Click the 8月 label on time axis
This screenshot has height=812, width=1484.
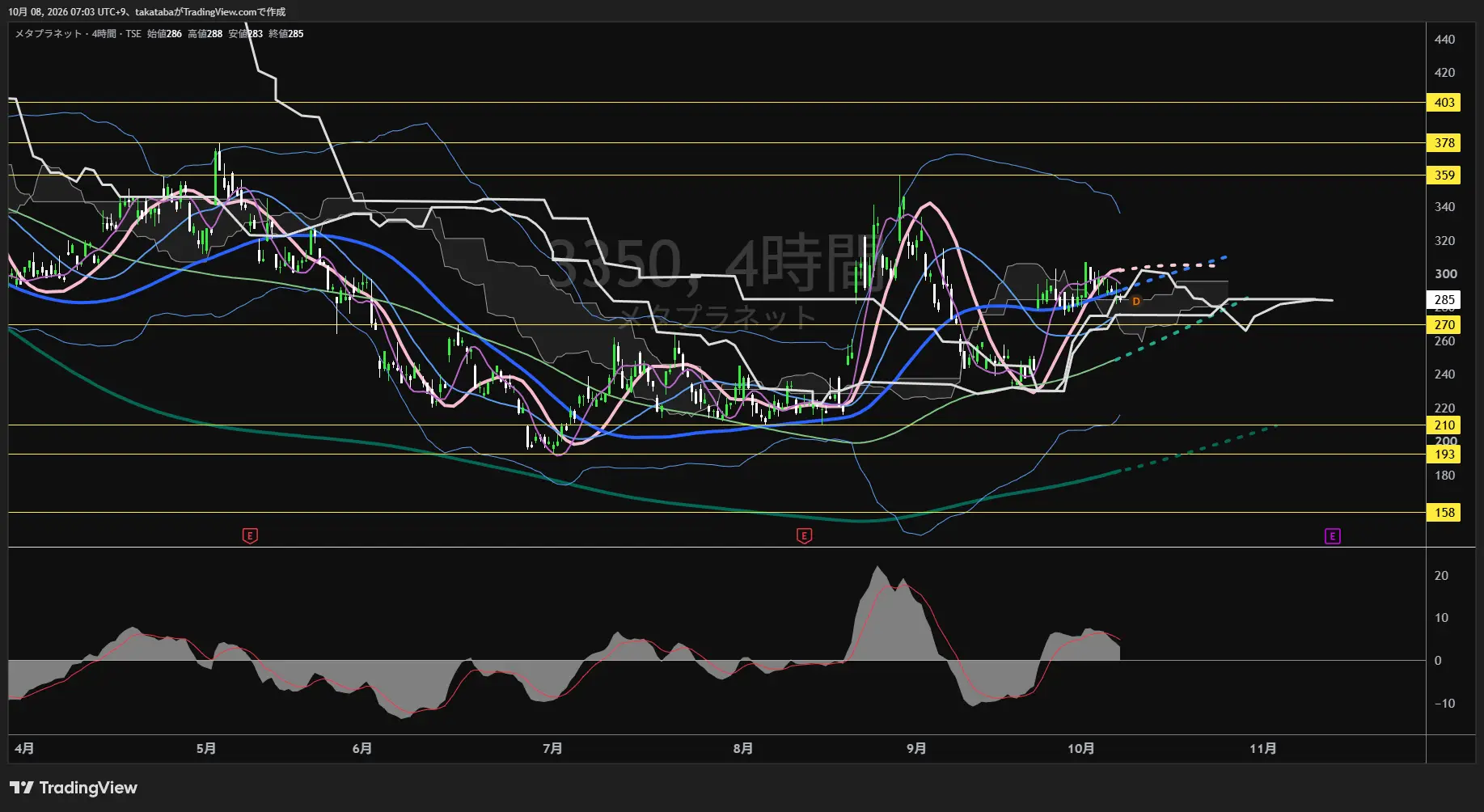pyautogui.click(x=743, y=749)
